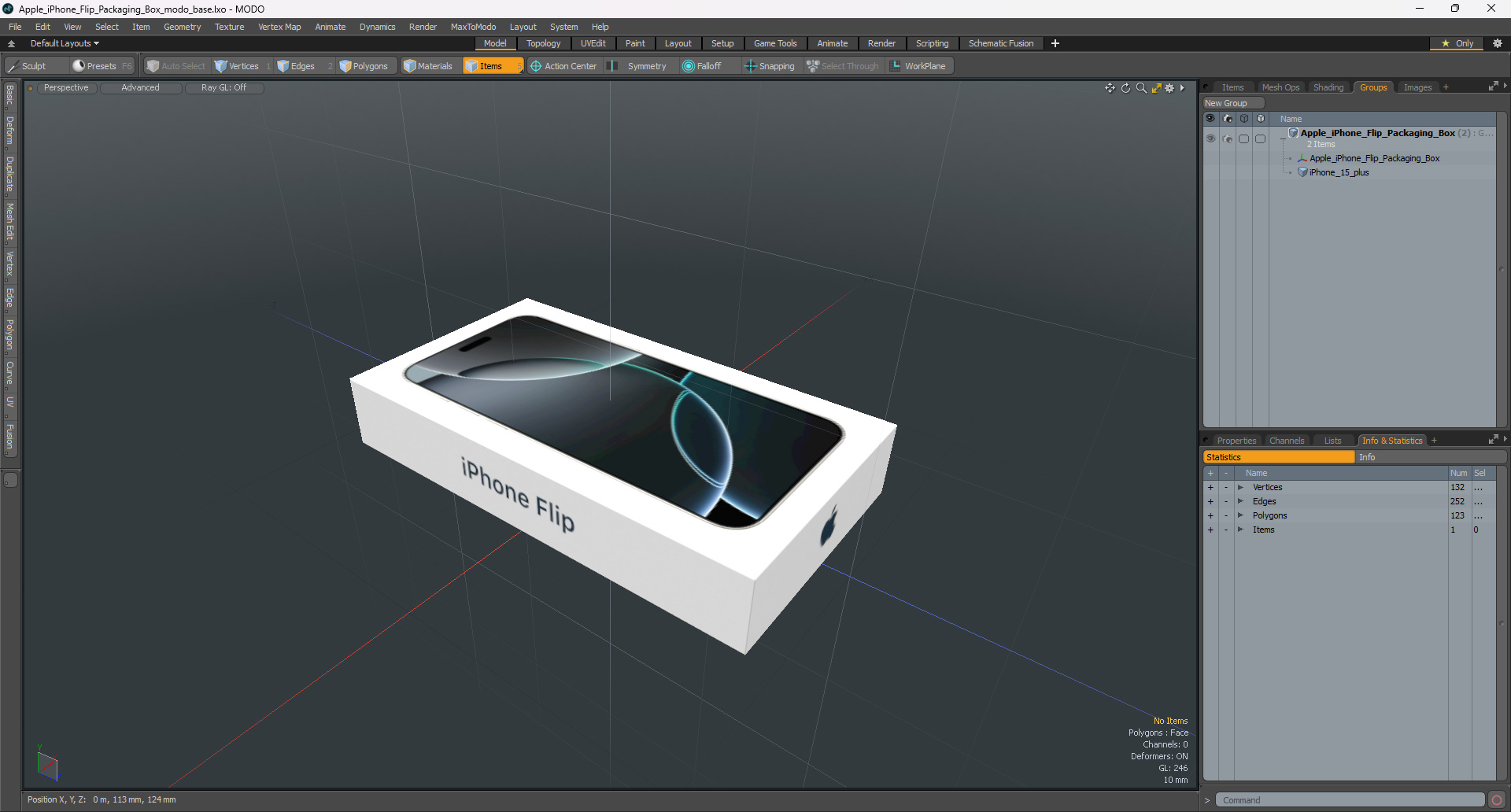This screenshot has width=1511, height=812.
Task: Click minus button on Polygons row
Action: tap(1225, 516)
